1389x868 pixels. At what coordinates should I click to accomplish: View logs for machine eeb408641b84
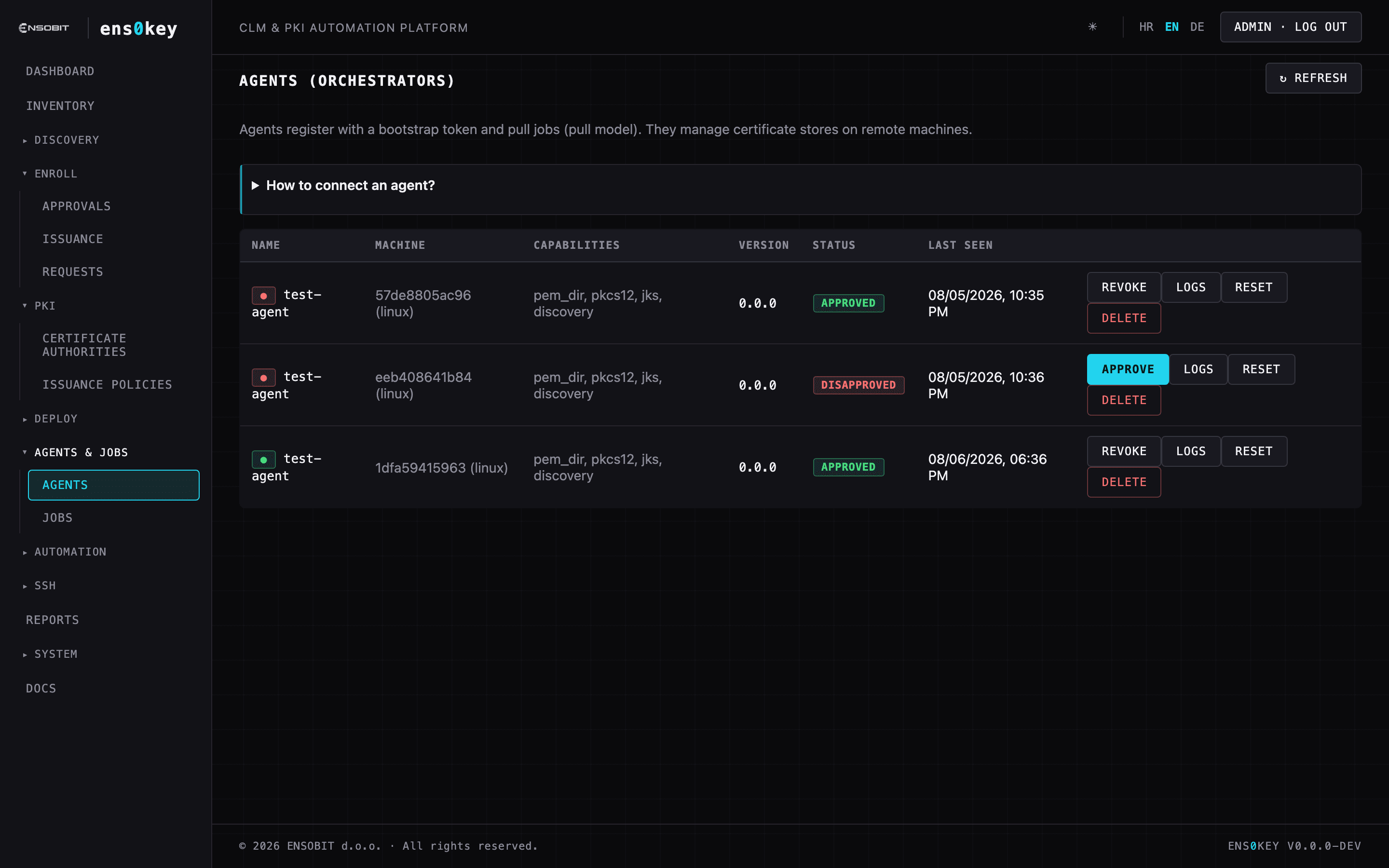(1198, 369)
